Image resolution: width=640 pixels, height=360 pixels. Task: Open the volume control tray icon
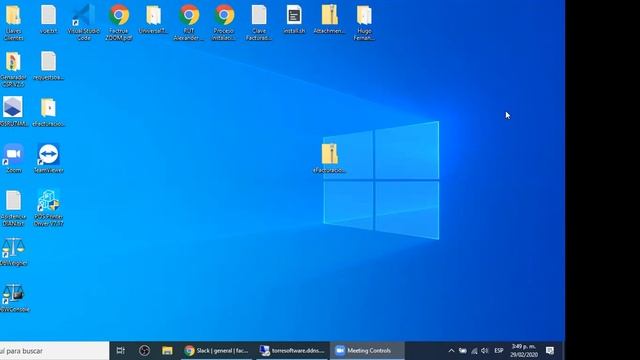pos(484,351)
